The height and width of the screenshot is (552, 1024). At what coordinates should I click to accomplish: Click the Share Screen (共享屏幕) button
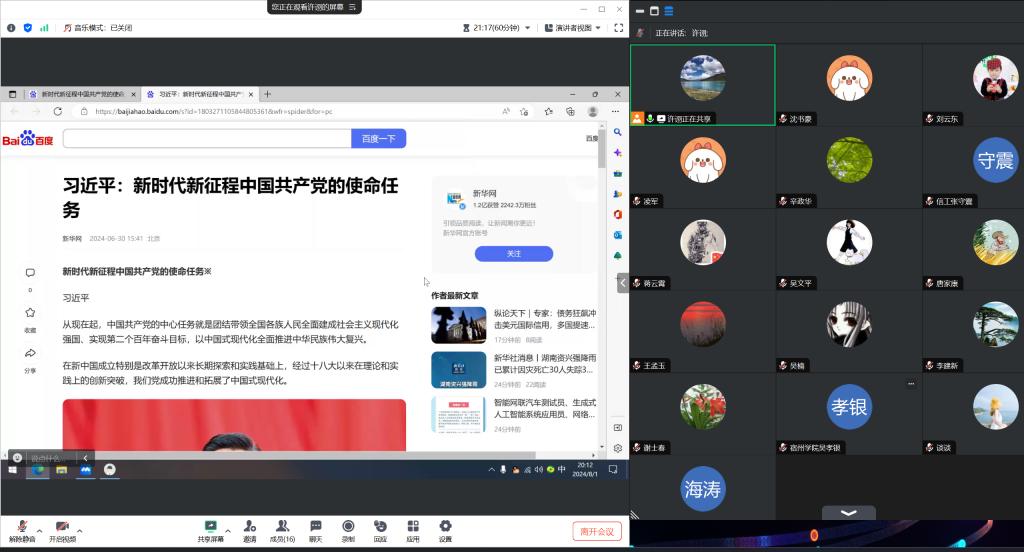click(x=210, y=530)
